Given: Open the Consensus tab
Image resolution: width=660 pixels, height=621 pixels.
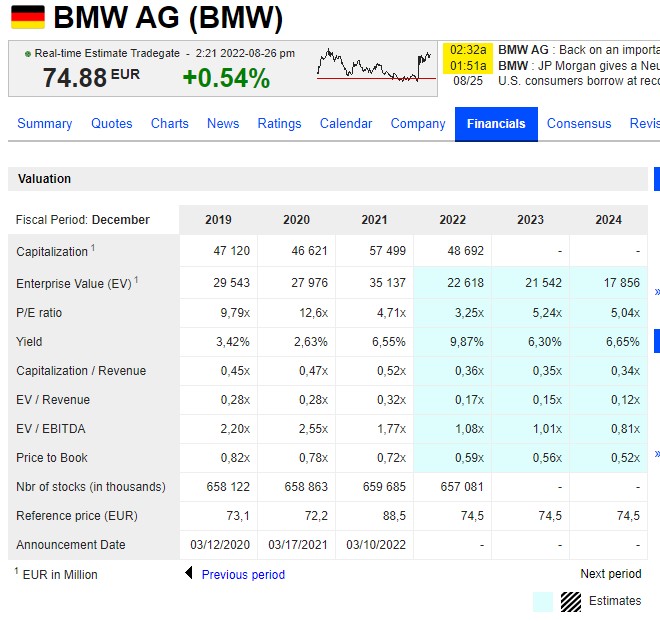Looking at the screenshot, I should (579, 124).
